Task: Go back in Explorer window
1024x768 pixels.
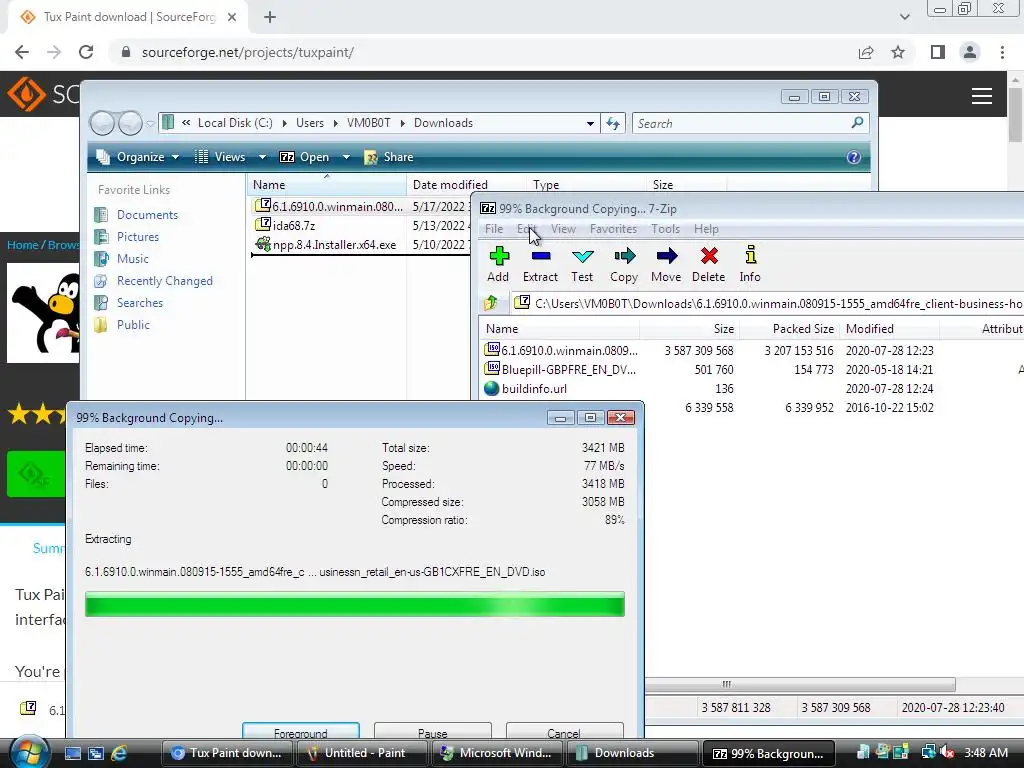Action: (x=102, y=123)
